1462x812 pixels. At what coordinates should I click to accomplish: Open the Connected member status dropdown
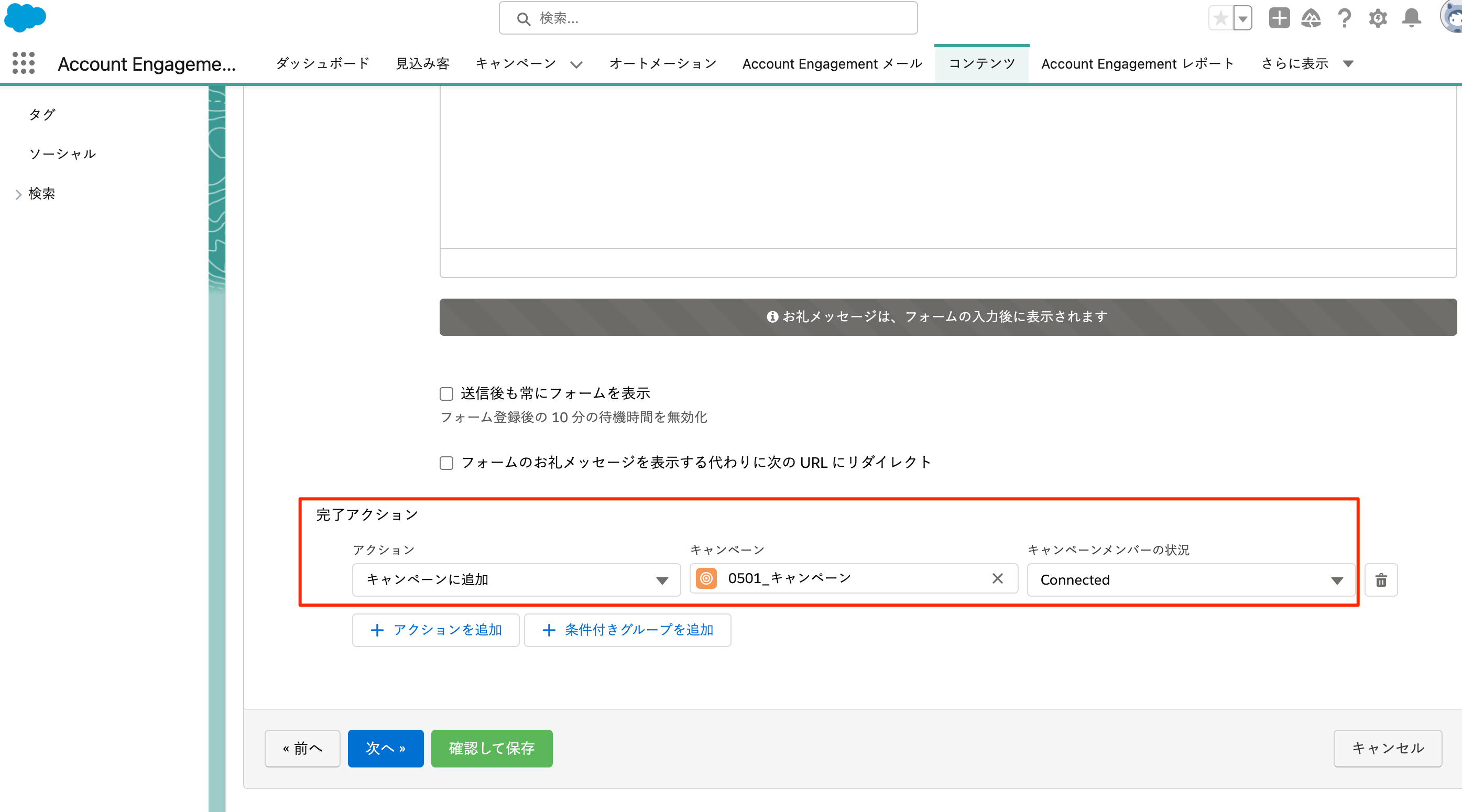(x=1191, y=579)
